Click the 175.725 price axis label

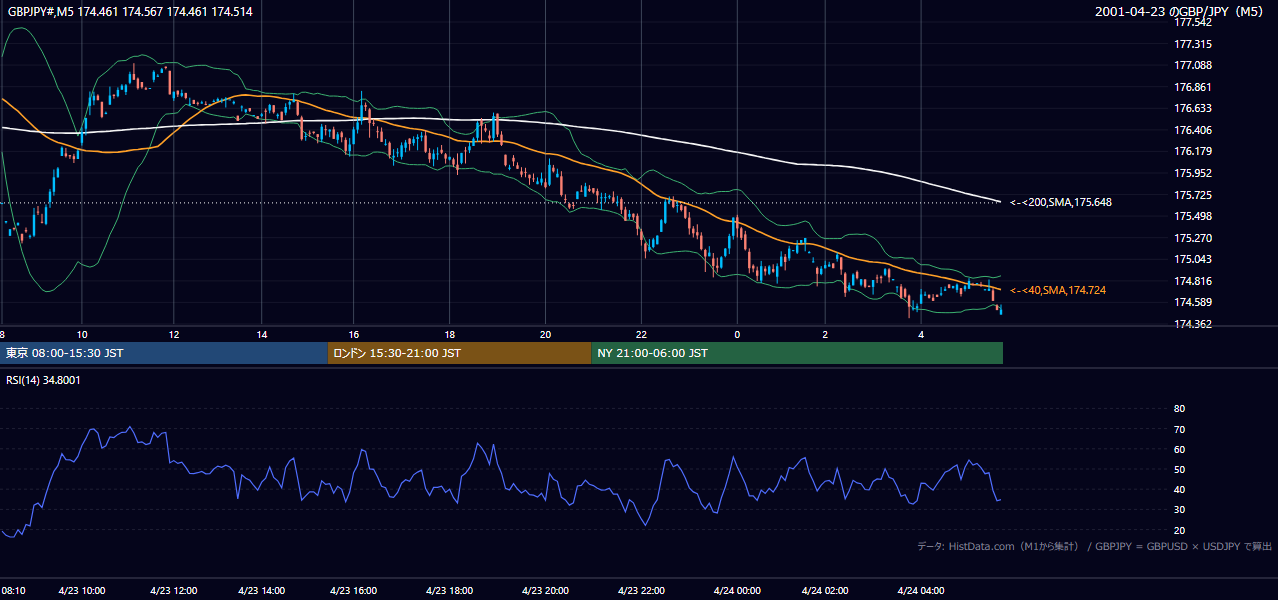click(1193, 195)
